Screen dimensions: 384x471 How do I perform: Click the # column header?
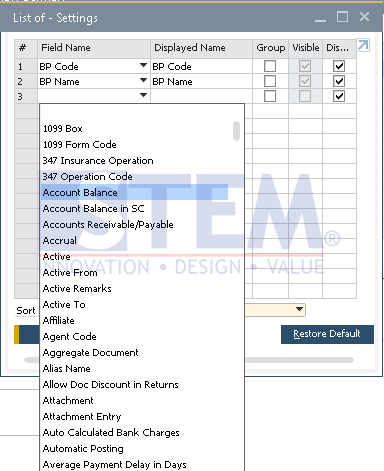pos(26,48)
